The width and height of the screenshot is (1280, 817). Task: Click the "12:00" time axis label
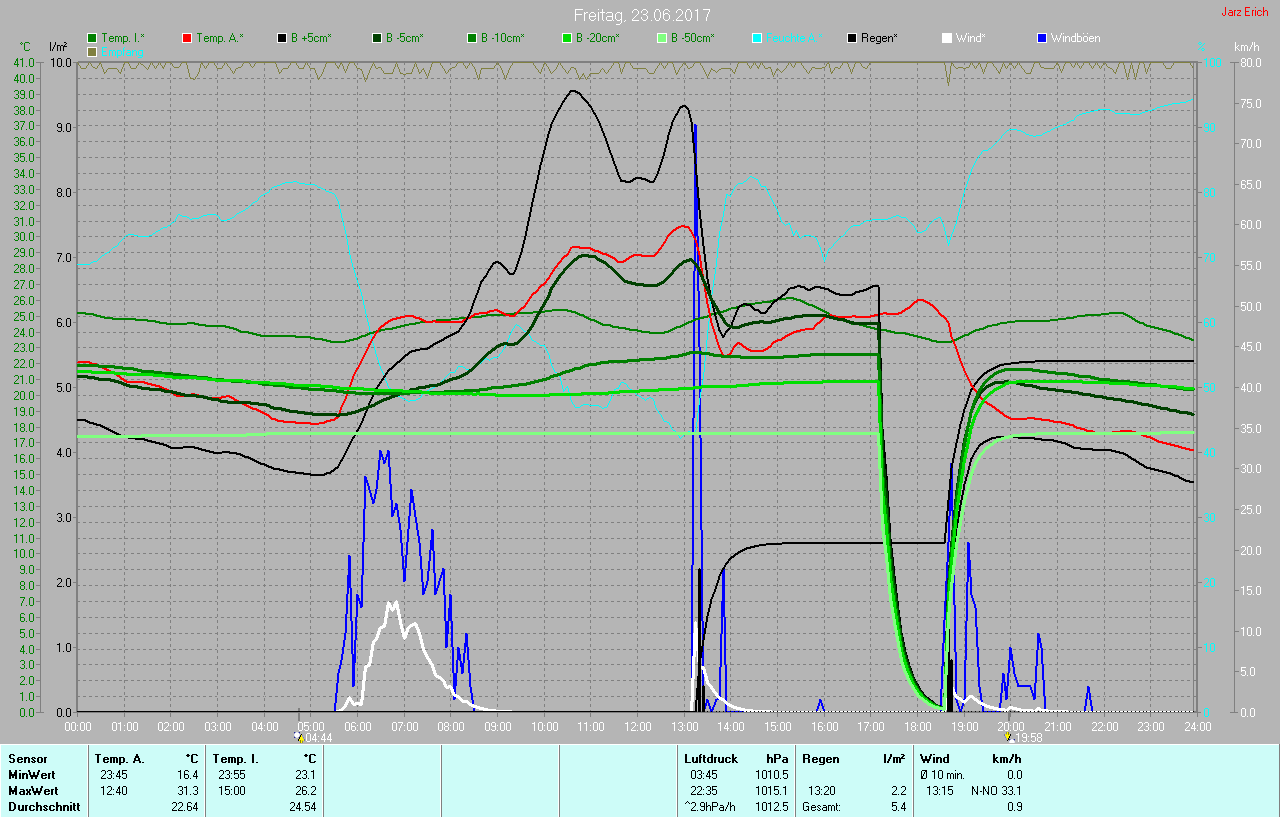[x=637, y=726]
